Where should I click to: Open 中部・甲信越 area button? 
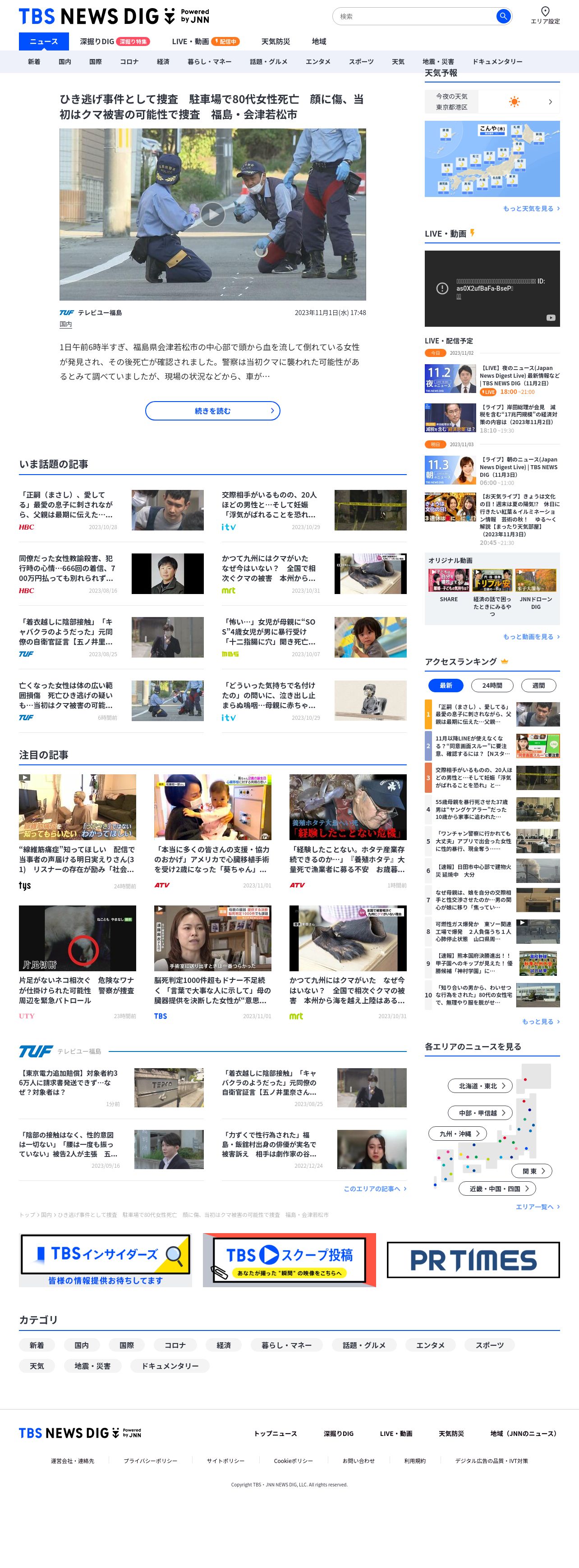(x=480, y=1113)
